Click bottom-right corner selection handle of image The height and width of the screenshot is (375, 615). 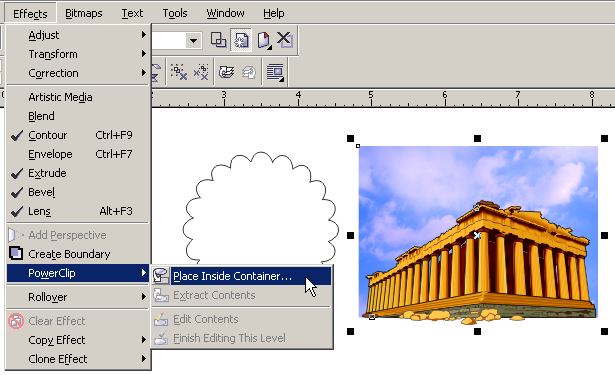[604, 331]
